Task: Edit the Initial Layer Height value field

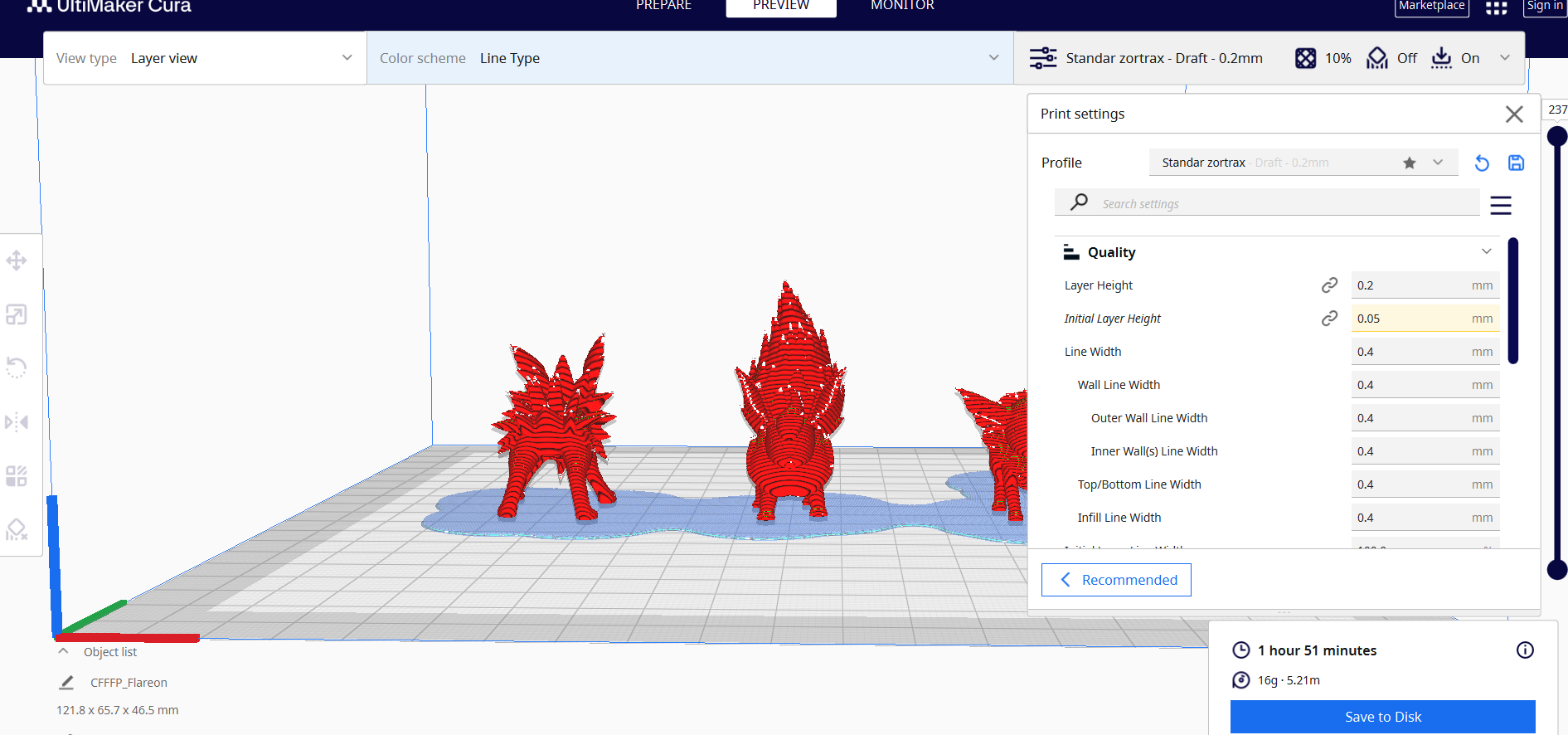Action: (x=1425, y=319)
